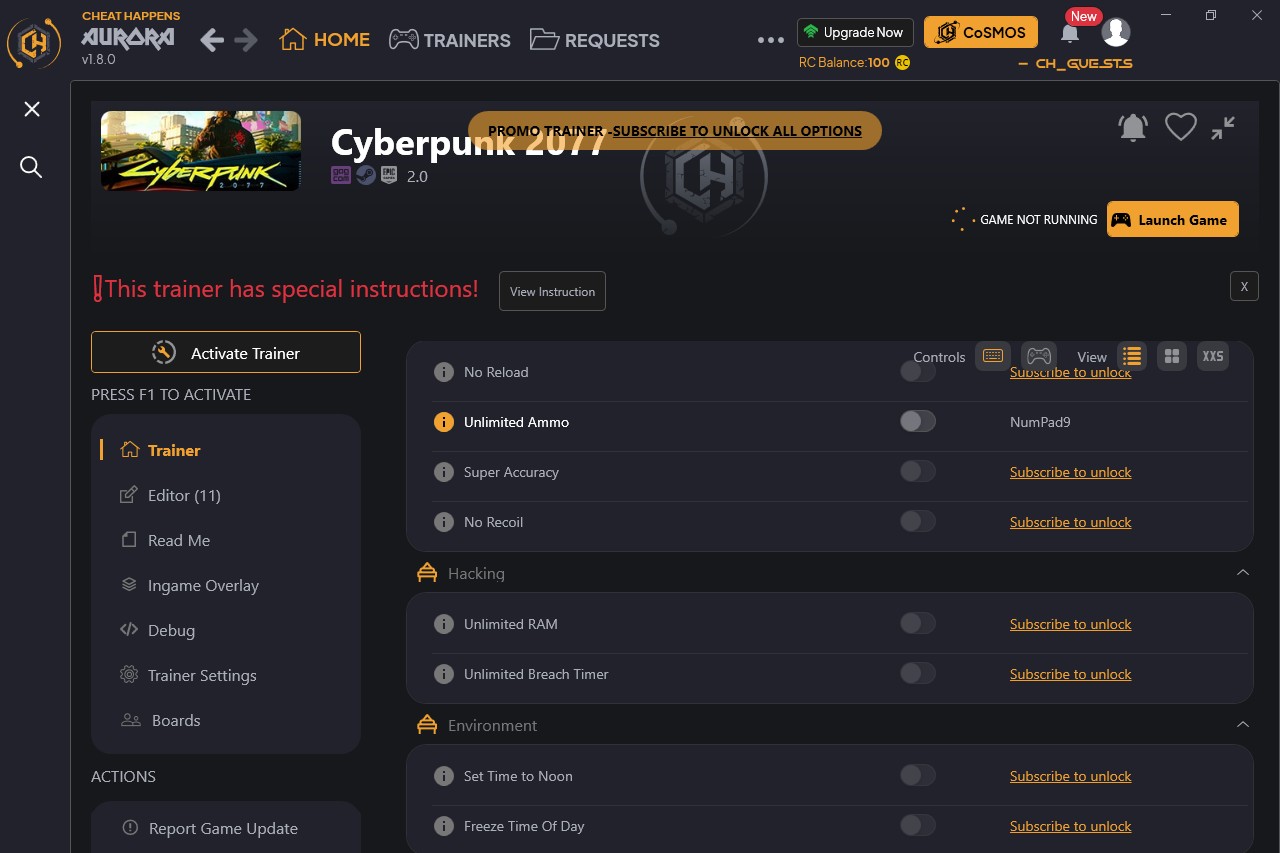Toggle Super Accuracy switch
Screen dimensions: 1280x853
tap(918, 472)
